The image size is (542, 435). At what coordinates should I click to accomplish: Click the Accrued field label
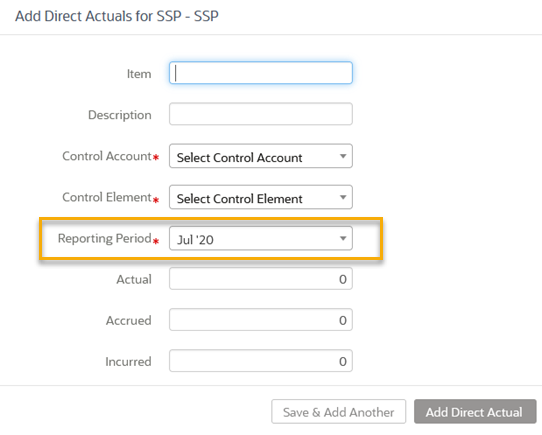(x=129, y=321)
